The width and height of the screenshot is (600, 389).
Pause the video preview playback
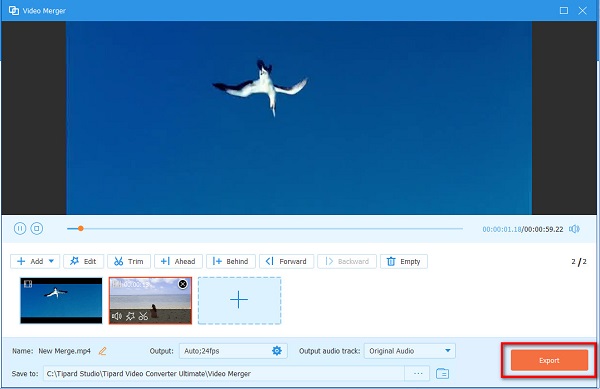point(20,229)
